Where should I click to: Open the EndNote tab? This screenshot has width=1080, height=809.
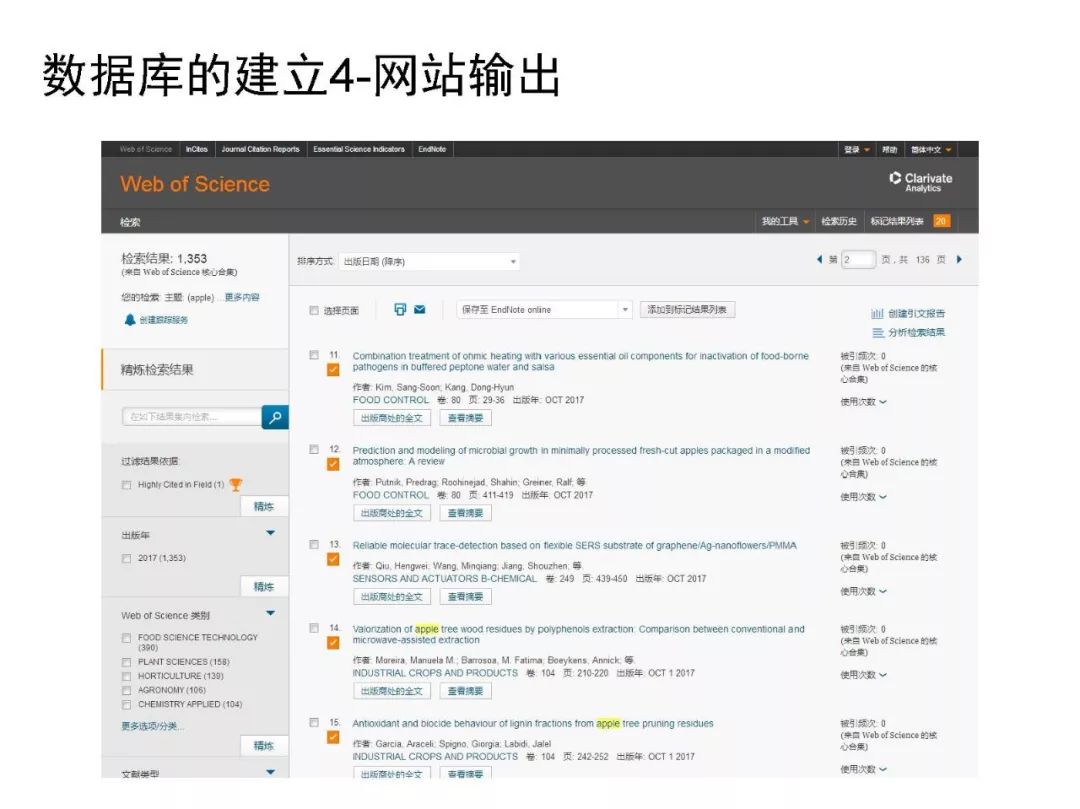pos(432,149)
